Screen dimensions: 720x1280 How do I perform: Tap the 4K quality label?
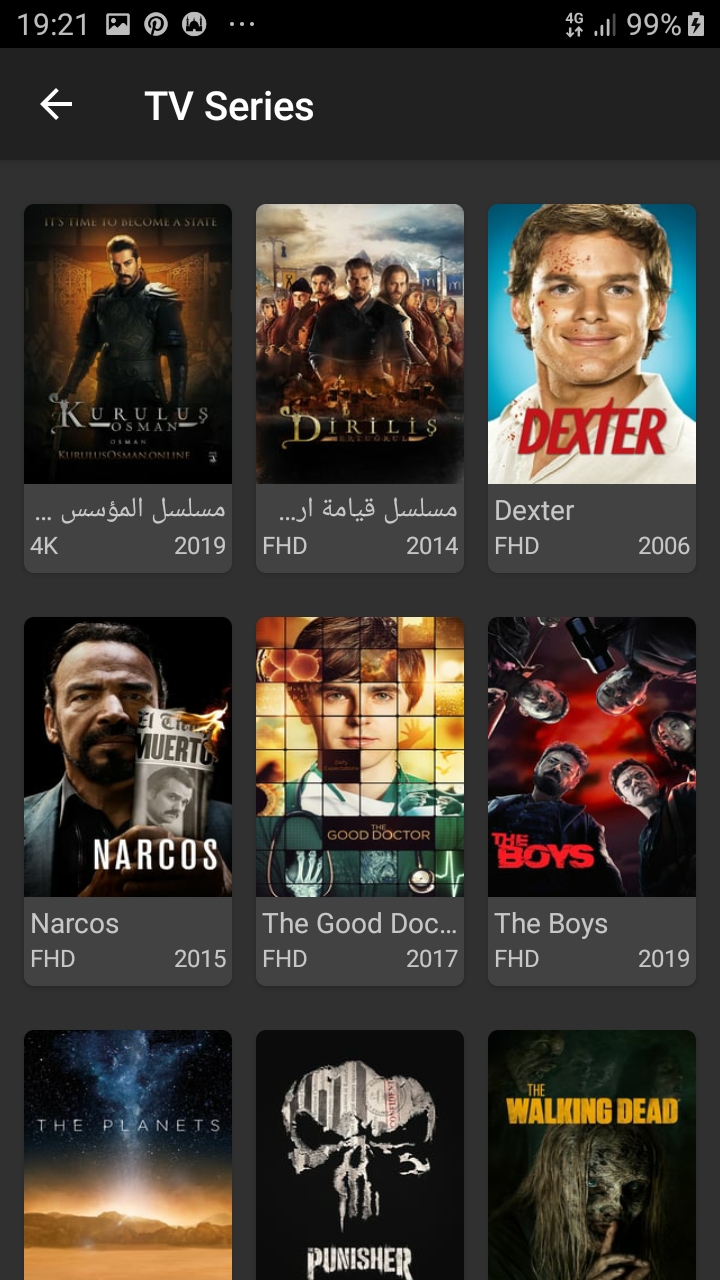coord(45,546)
